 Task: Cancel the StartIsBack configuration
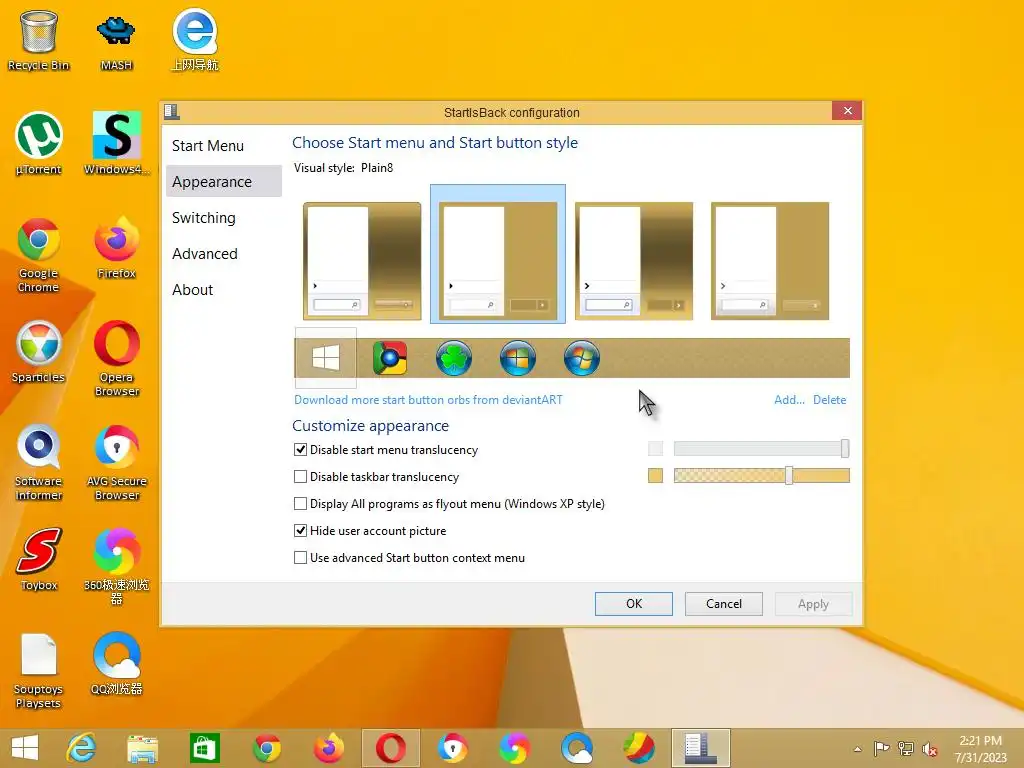724,603
